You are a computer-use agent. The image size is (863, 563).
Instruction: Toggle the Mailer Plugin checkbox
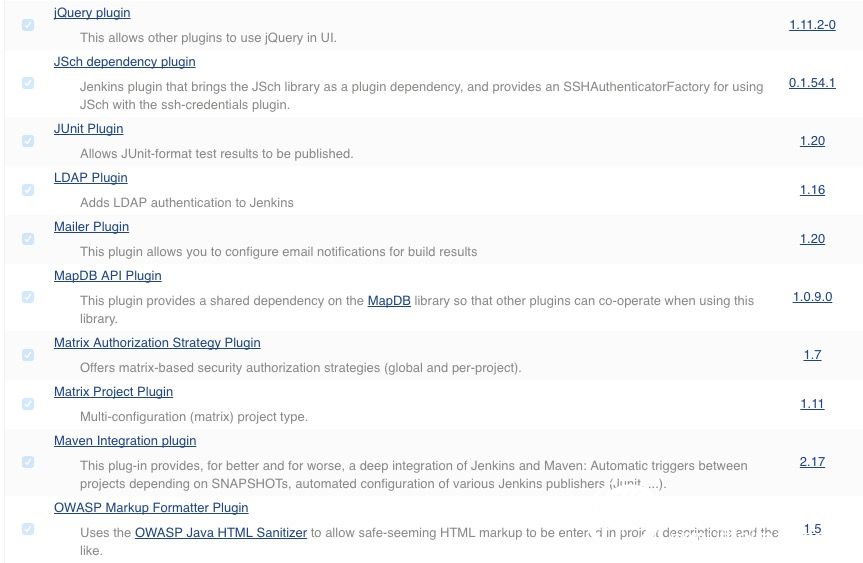(28, 239)
